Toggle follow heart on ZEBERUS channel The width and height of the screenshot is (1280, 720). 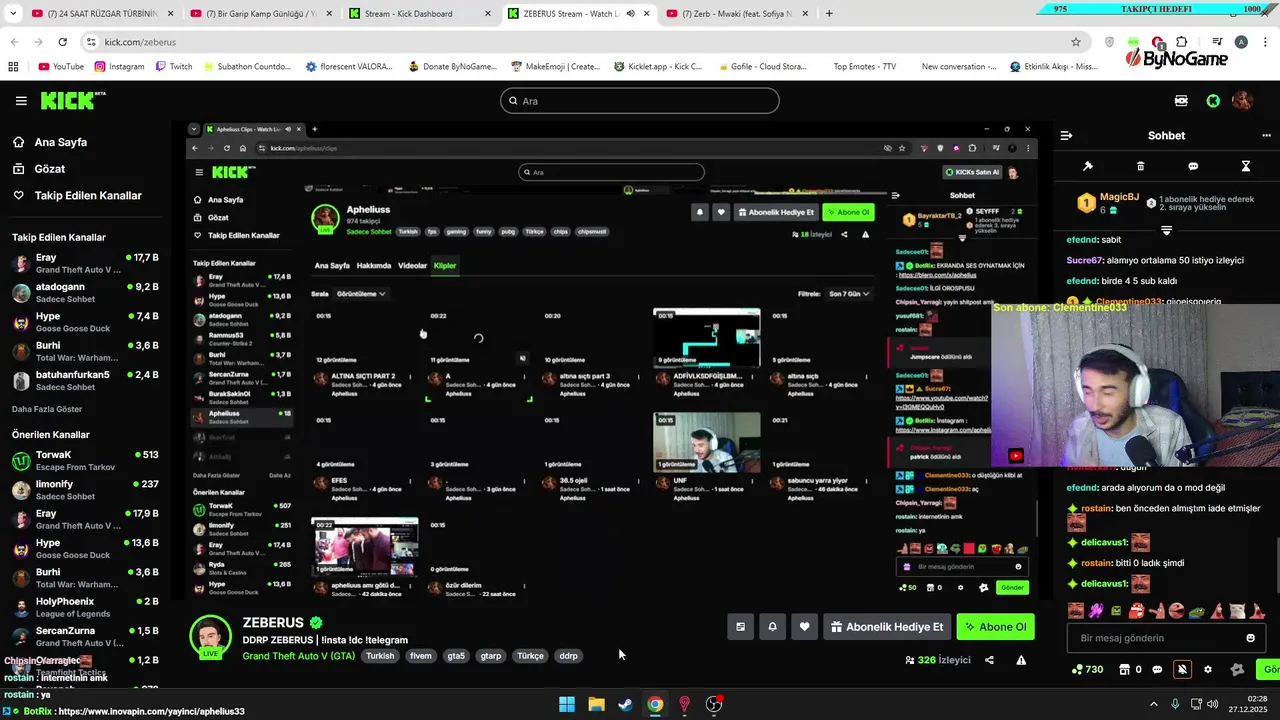tap(804, 627)
